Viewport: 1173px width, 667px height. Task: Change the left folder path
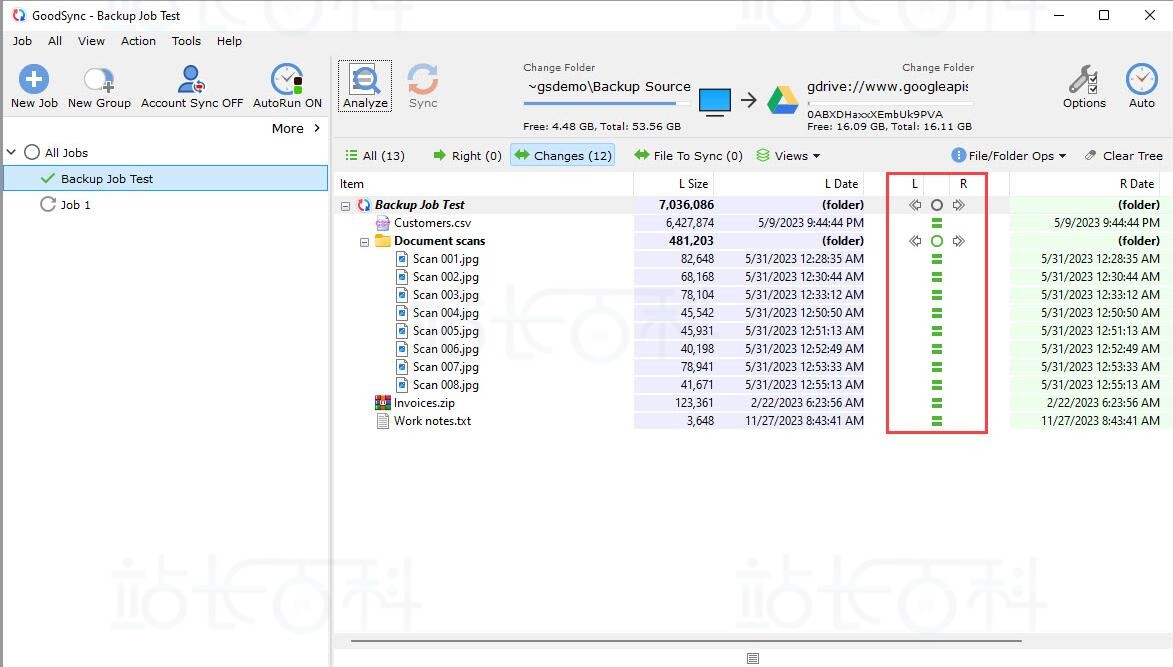click(x=608, y=87)
